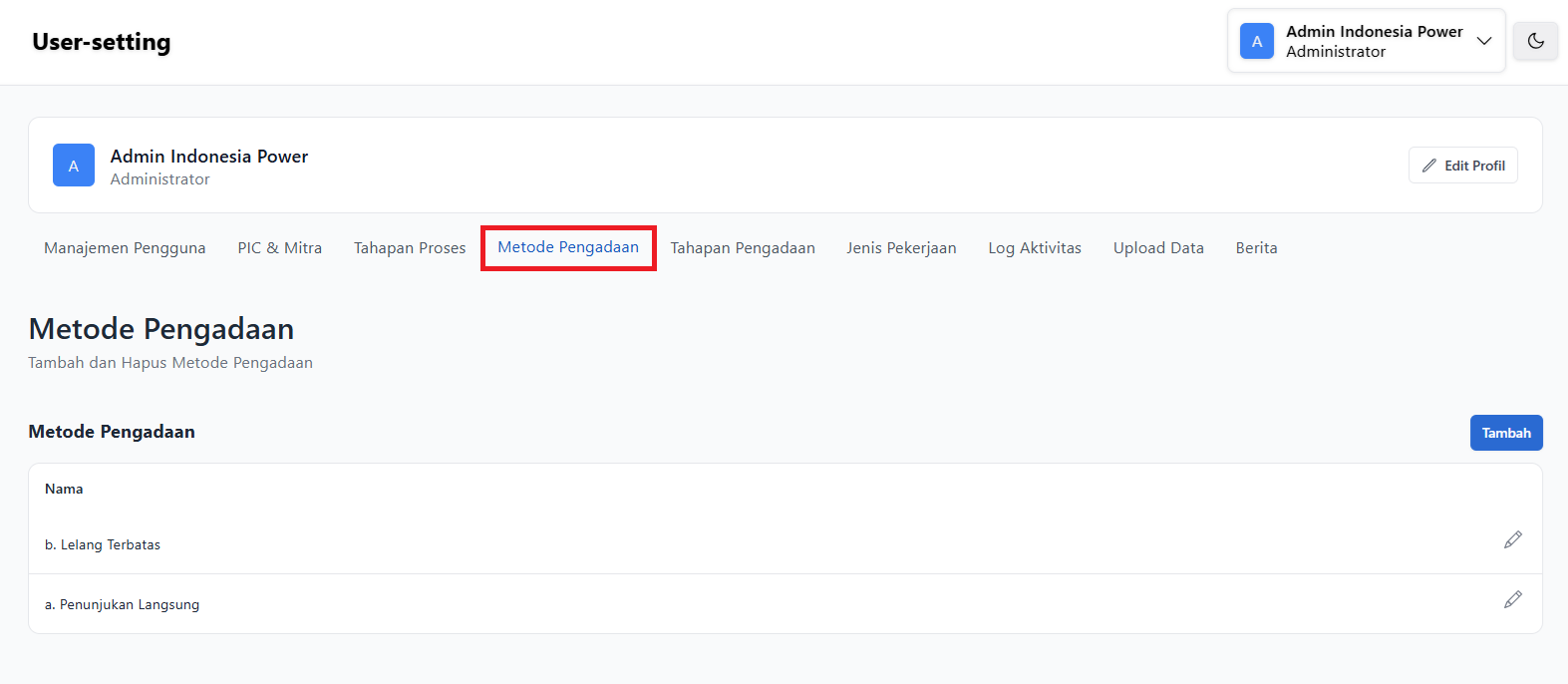Open the Upload Data tab
This screenshot has width=1568, height=684.
coord(1158,248)
